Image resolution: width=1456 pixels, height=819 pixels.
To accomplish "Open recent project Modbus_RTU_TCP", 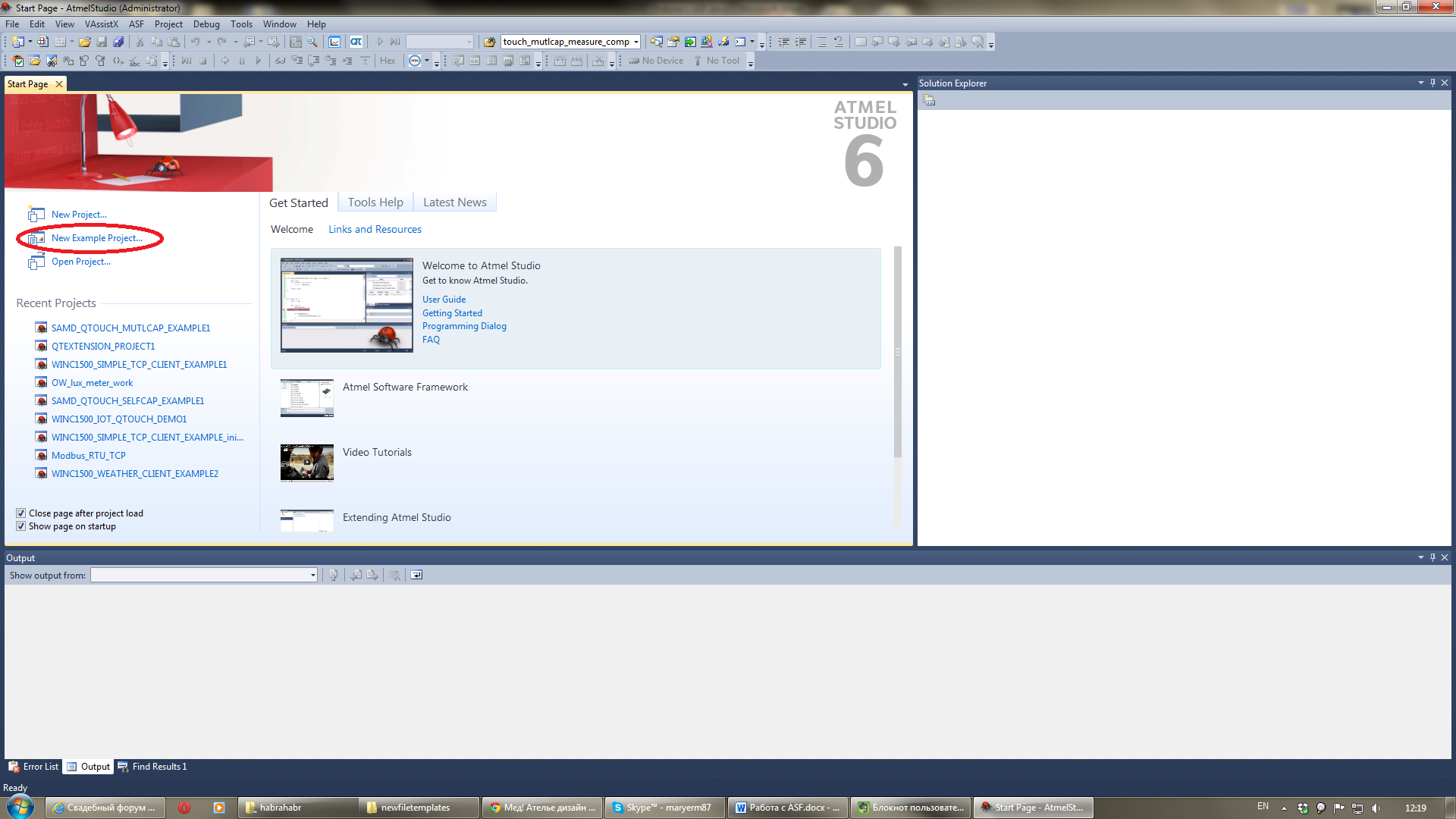I will pos(88,456).
